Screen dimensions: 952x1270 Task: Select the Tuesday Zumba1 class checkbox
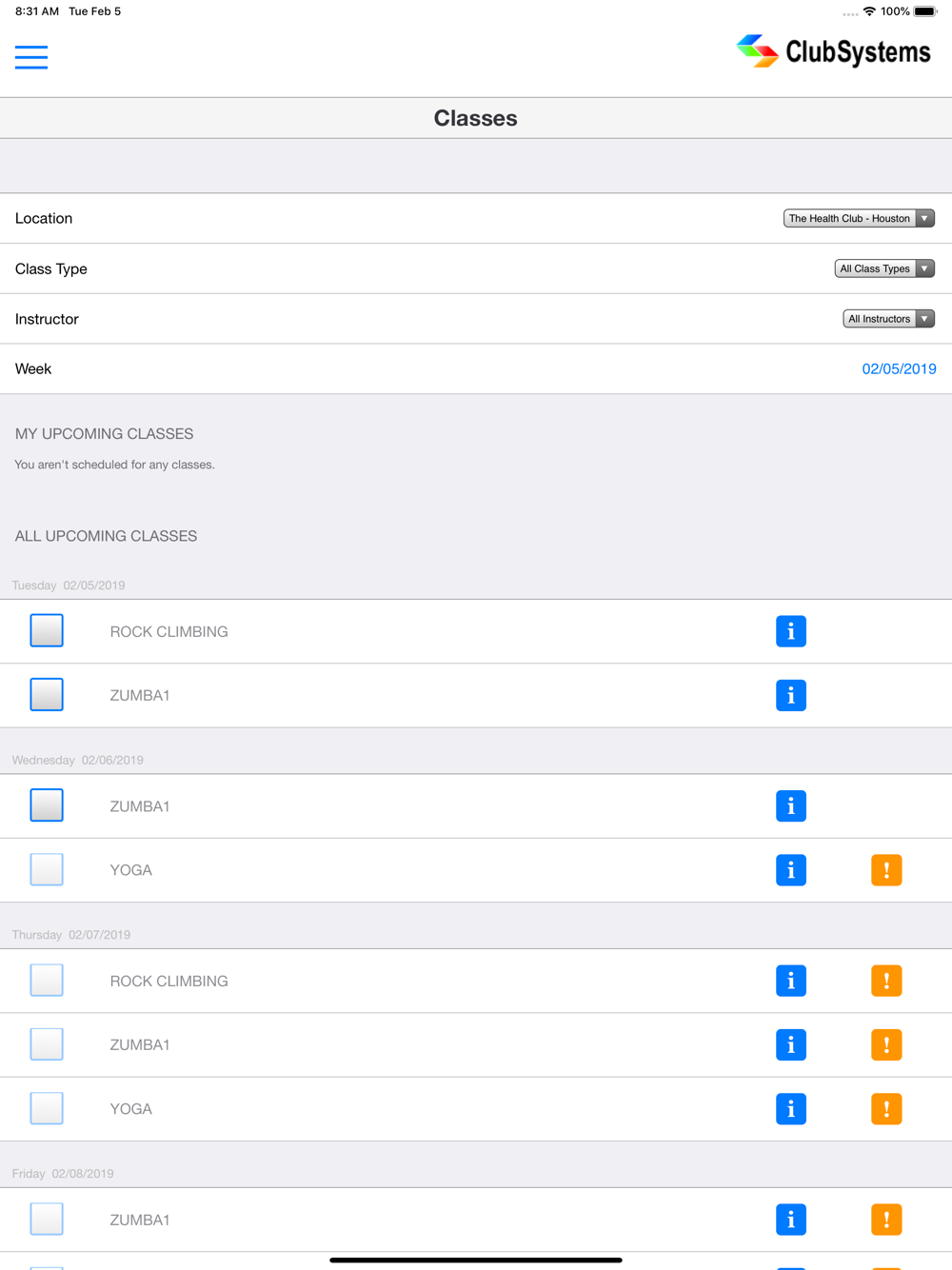click(x=47, y=694)
